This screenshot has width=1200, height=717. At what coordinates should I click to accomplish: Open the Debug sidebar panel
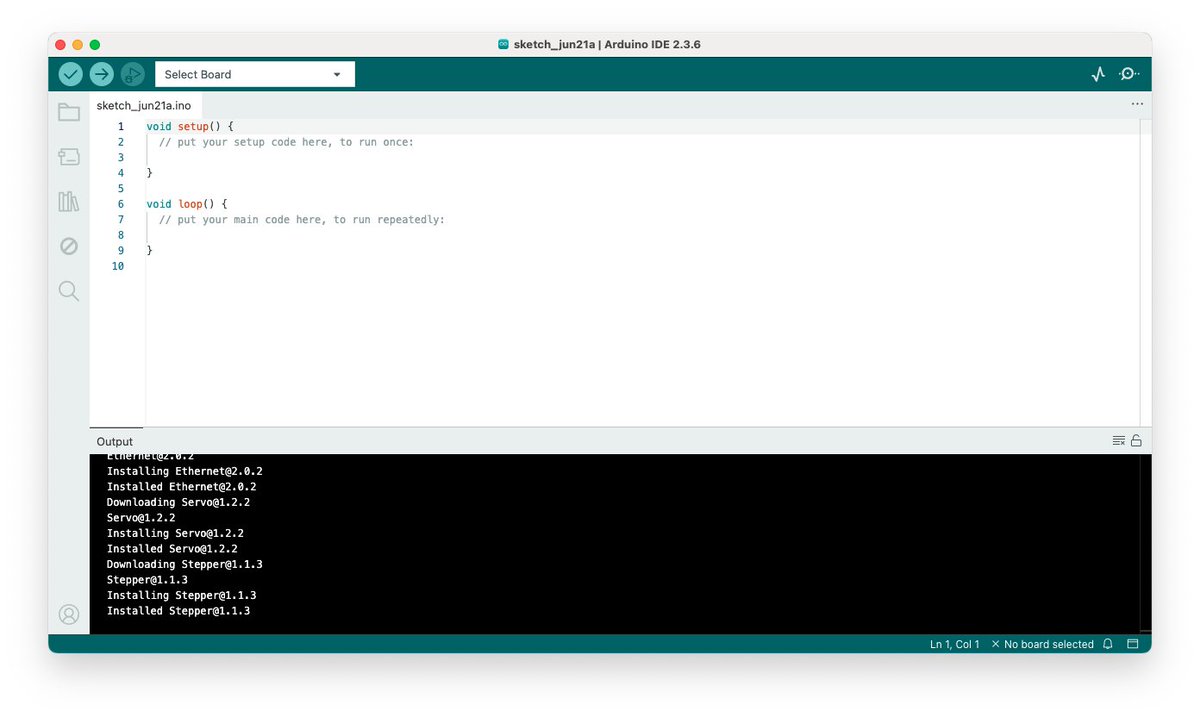[69, 246]
